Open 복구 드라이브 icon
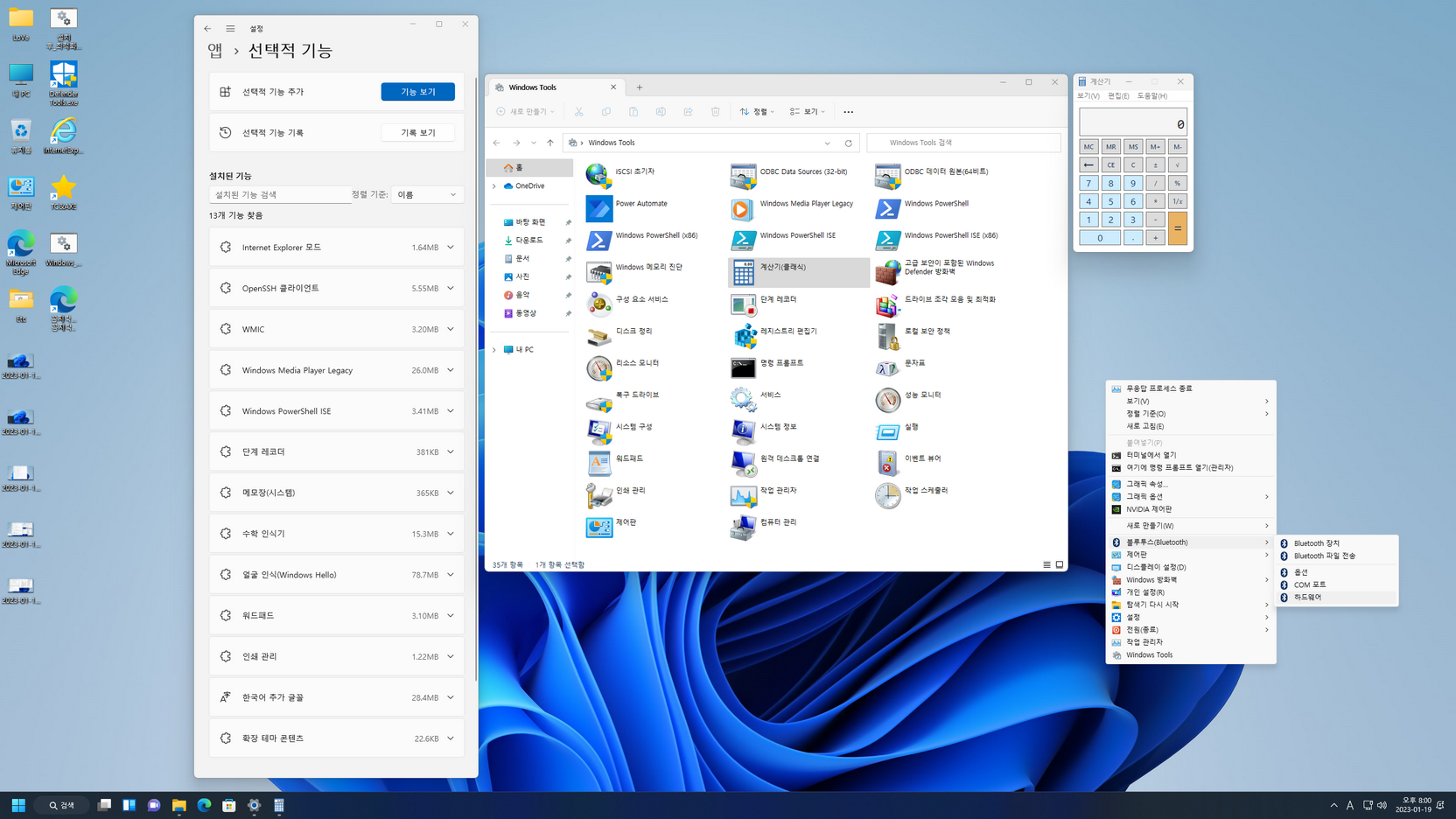This screenshot has height=819, width=1456. pos(599,399)
